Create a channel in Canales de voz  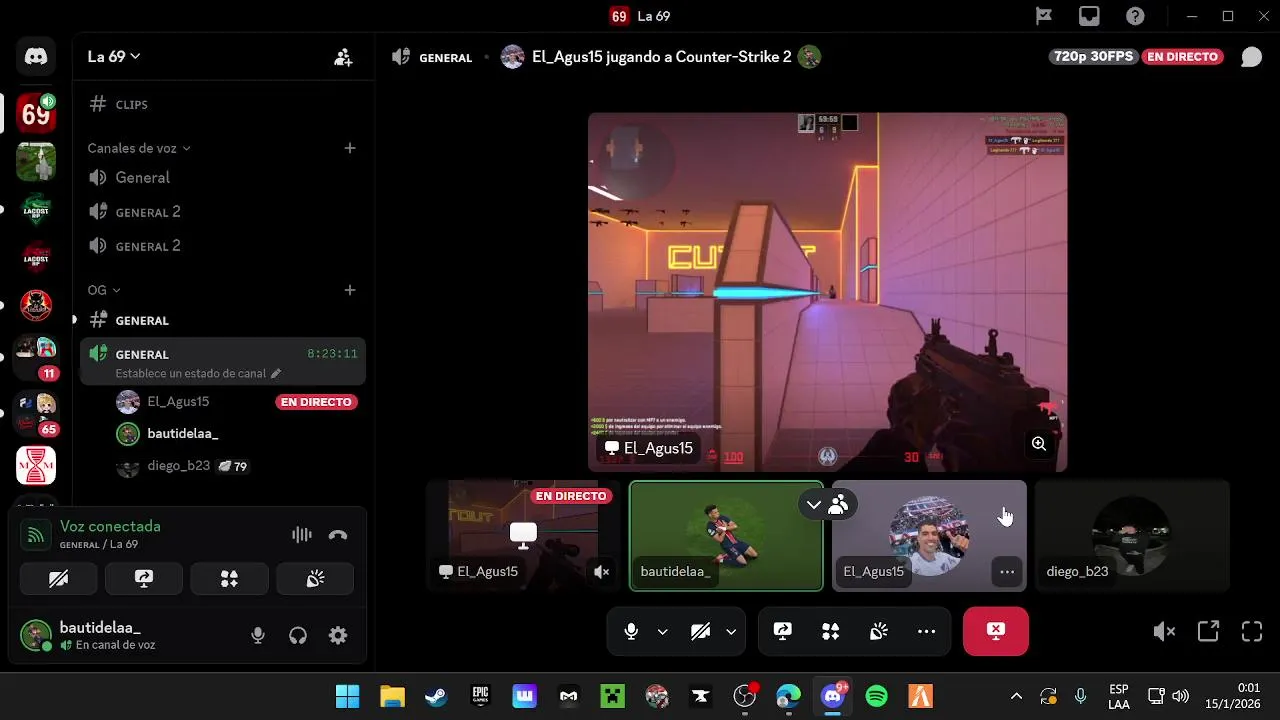350,148
